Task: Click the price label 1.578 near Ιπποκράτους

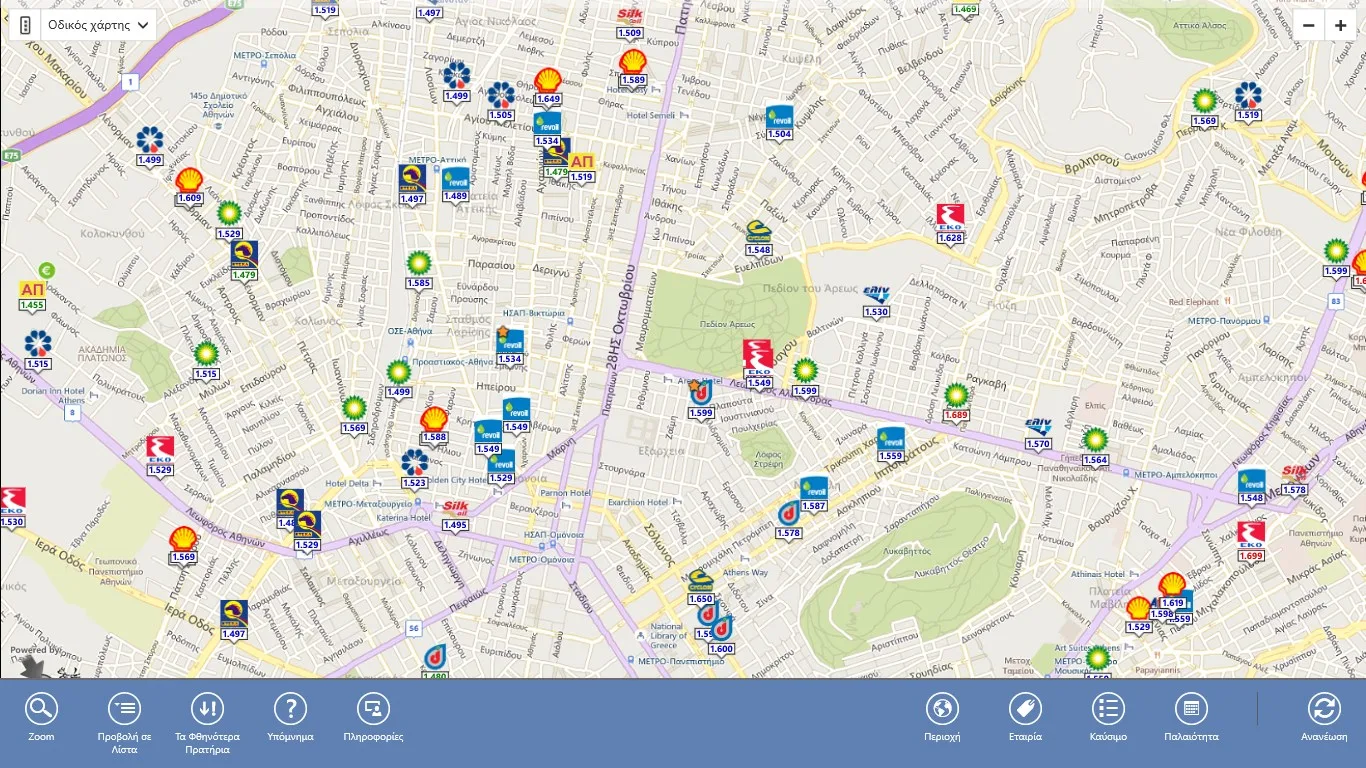Action: [788, 534]
